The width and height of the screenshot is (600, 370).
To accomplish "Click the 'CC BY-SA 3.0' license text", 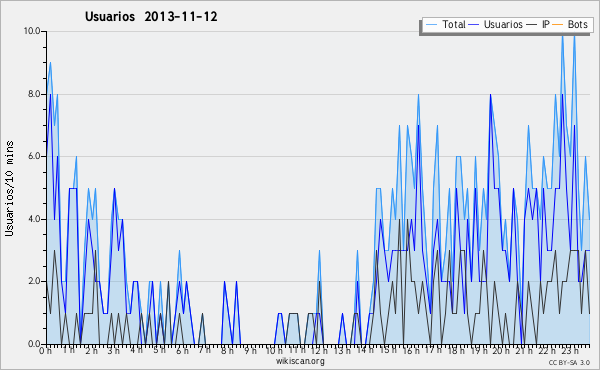I will point(569,363).
